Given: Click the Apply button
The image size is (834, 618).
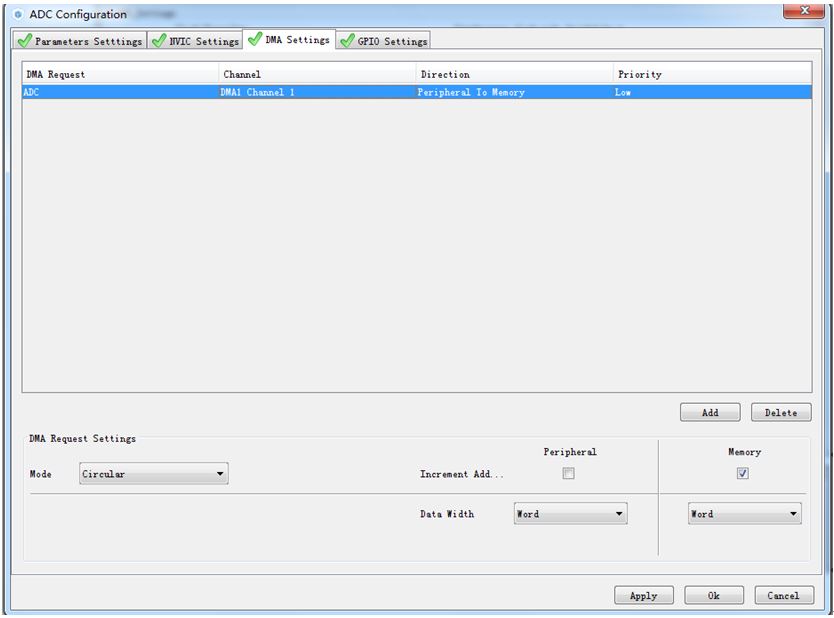Looking at the screenshot, I should (643, 595).
